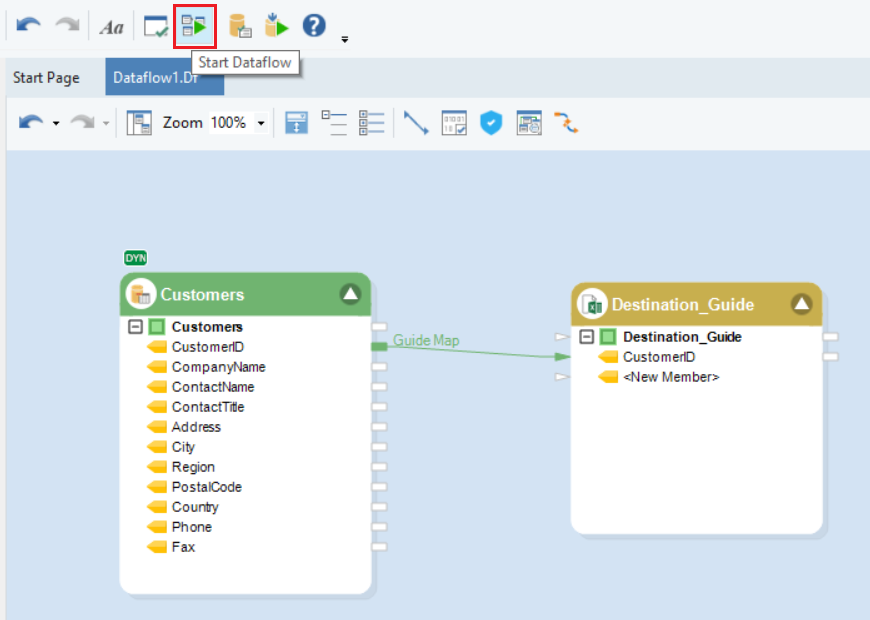Screen dimensions: 870x620
Task: Select the CompanyName field in Customers
Action: [x=218, y=367]
